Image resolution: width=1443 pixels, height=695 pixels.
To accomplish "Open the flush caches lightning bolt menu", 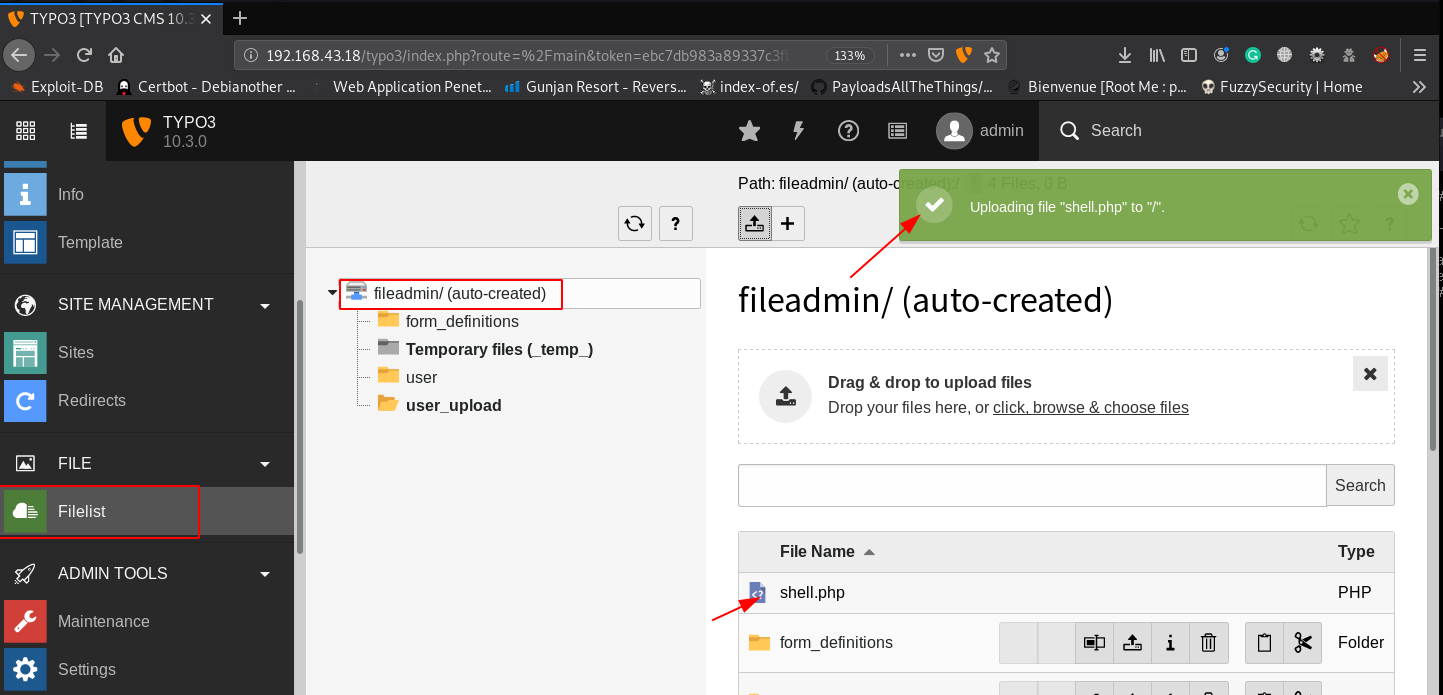I will pos(799,130).
